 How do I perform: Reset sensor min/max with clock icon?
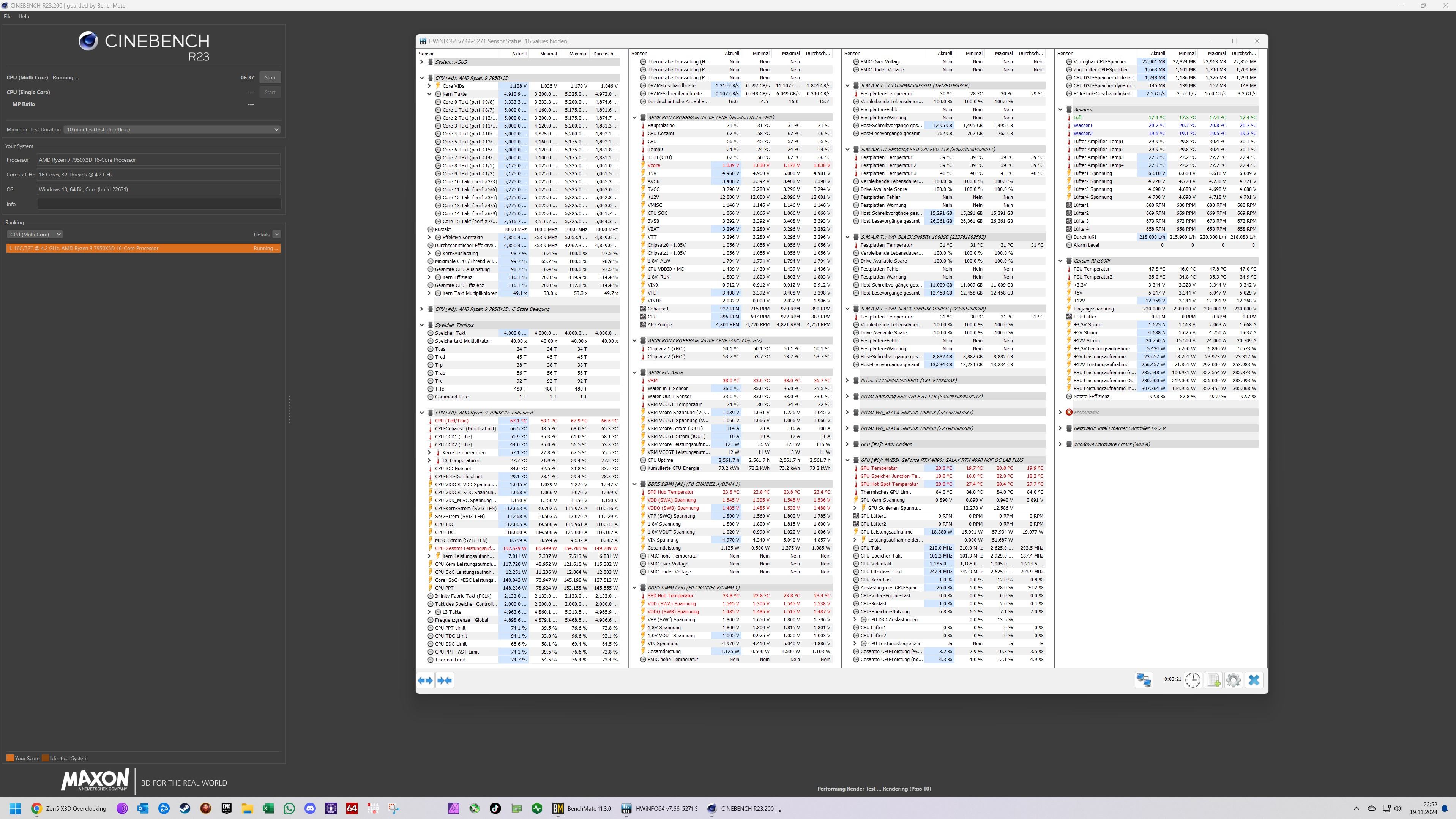[x=1193, y=680]
